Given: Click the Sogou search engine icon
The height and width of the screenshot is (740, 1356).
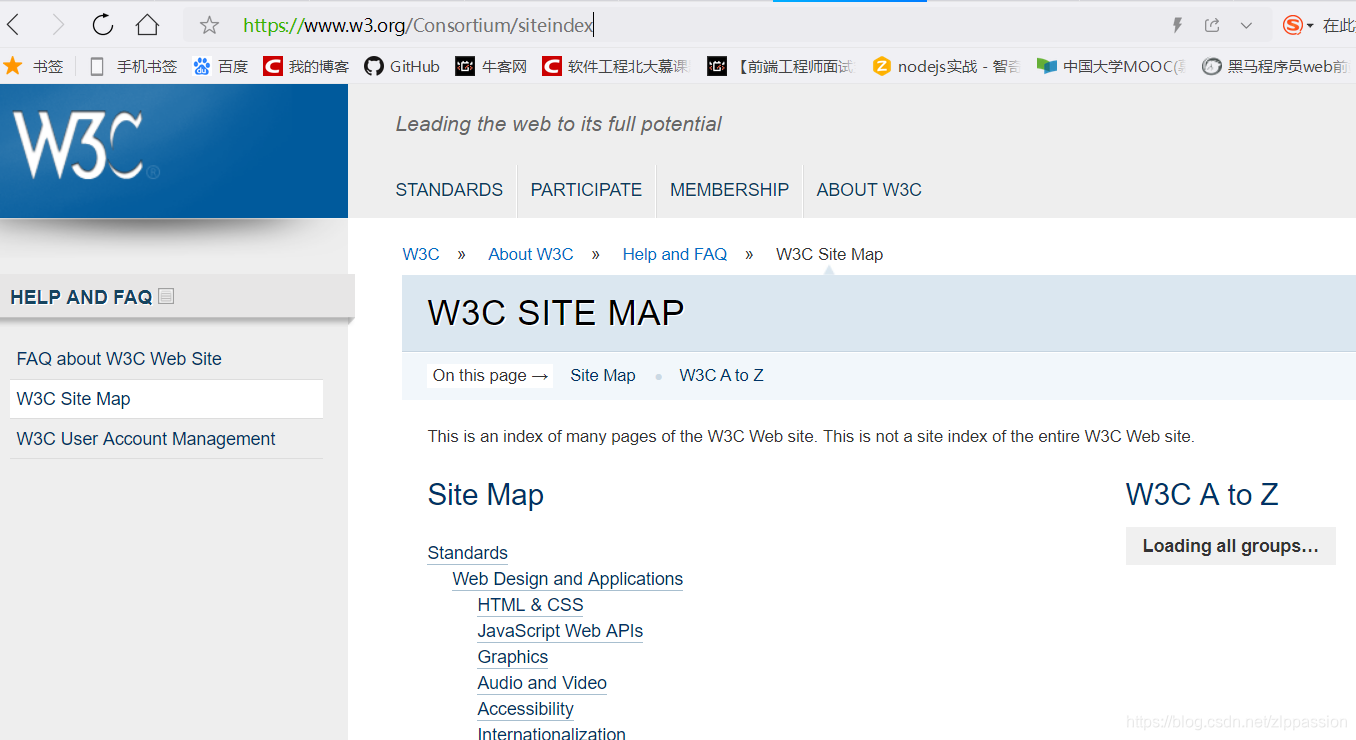Looking at the screenshot, I should (1293, 25).
